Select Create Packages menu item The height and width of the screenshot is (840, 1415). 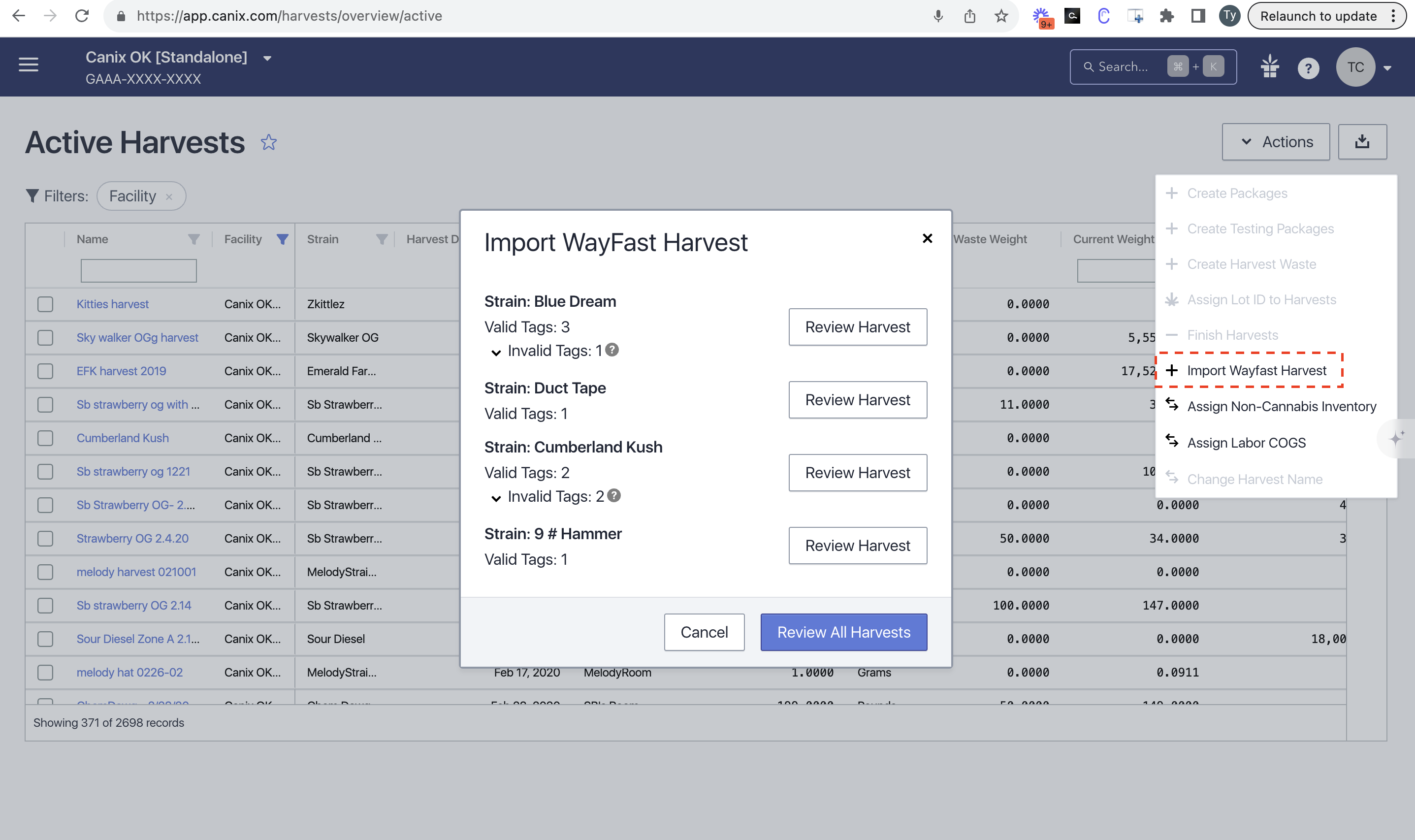(x=1275, y=193)
